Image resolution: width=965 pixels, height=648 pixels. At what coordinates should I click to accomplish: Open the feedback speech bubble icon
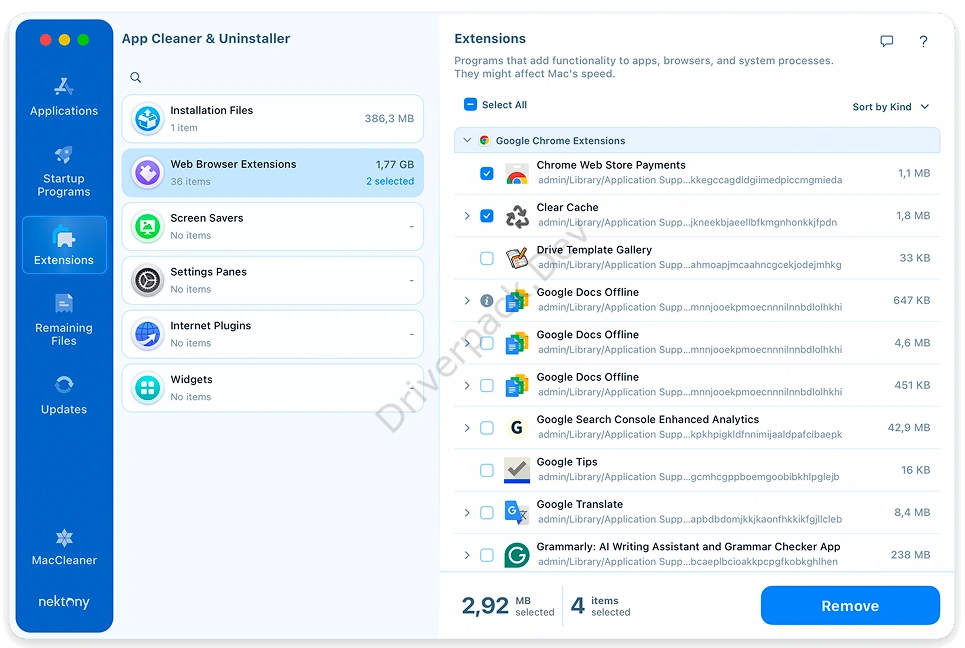tap(886, 41)
